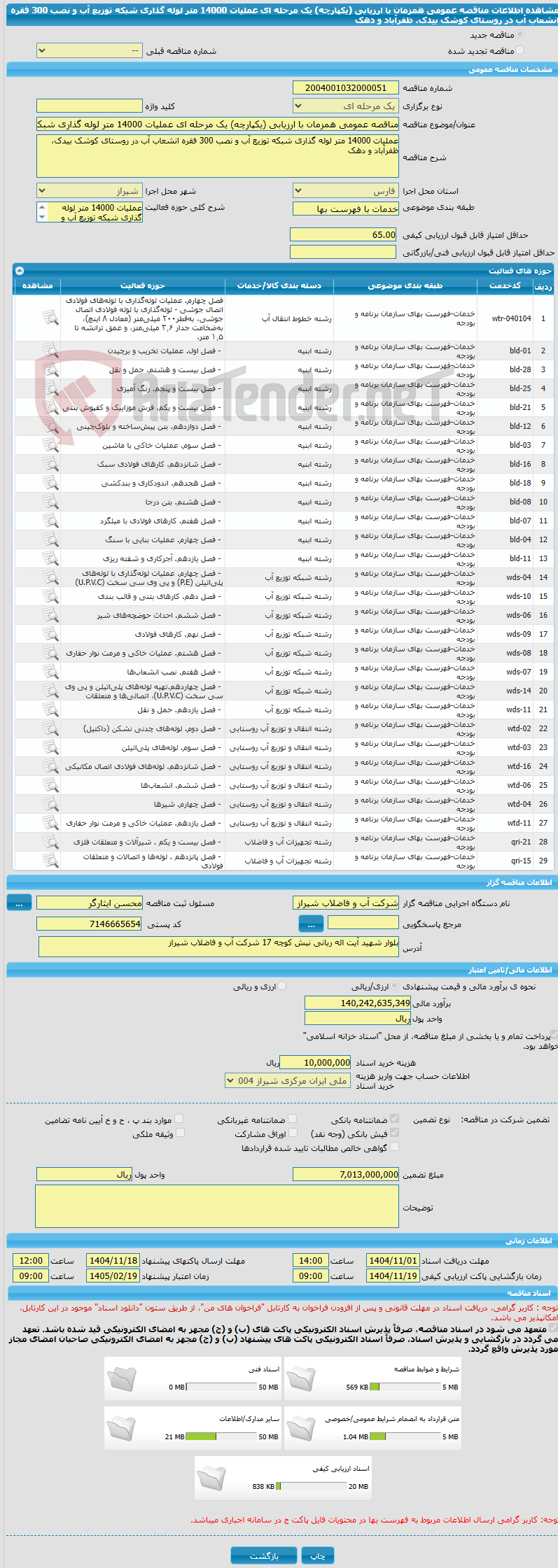Select the مناقصه جدید radio button

(519, 34)
